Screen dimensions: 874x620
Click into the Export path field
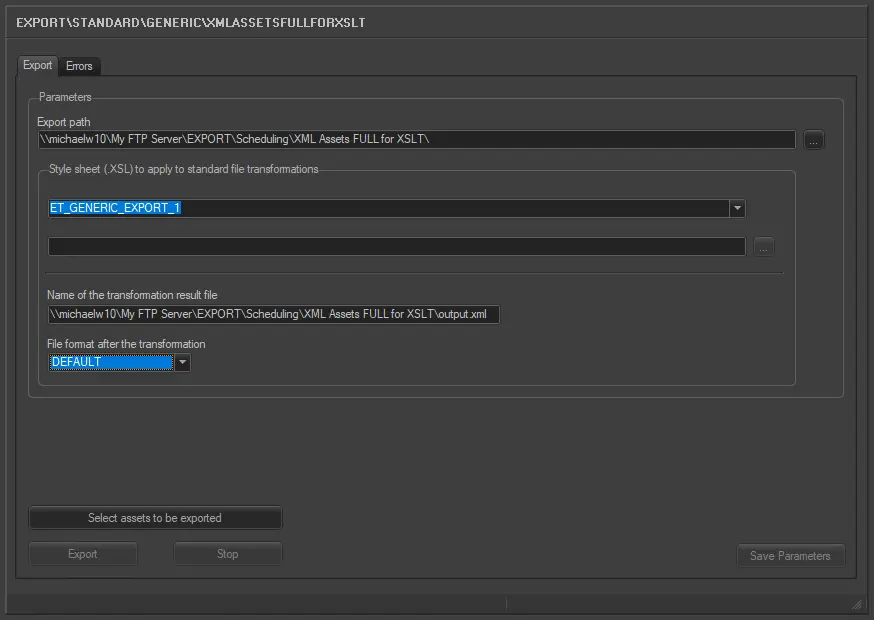pyautogui.click(x=416, y=140)
